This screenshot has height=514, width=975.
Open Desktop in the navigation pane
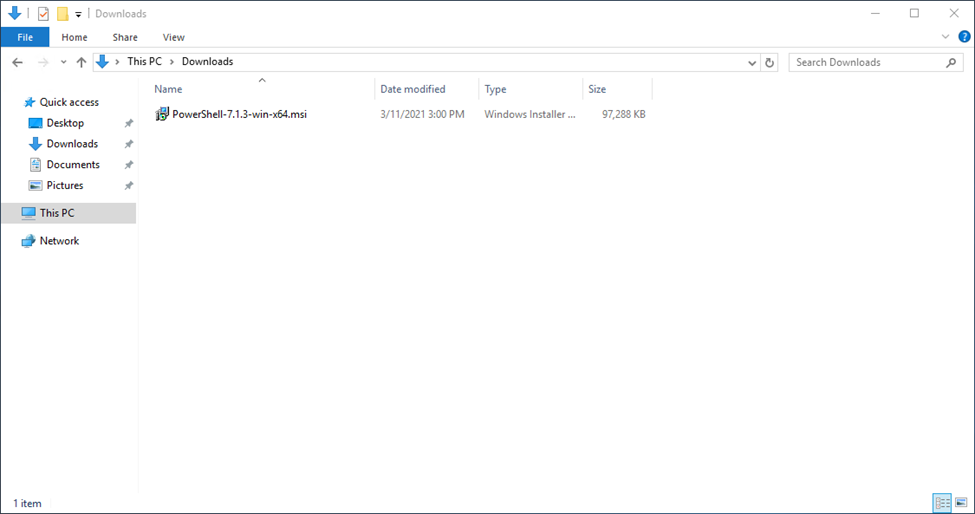point(65,123)
